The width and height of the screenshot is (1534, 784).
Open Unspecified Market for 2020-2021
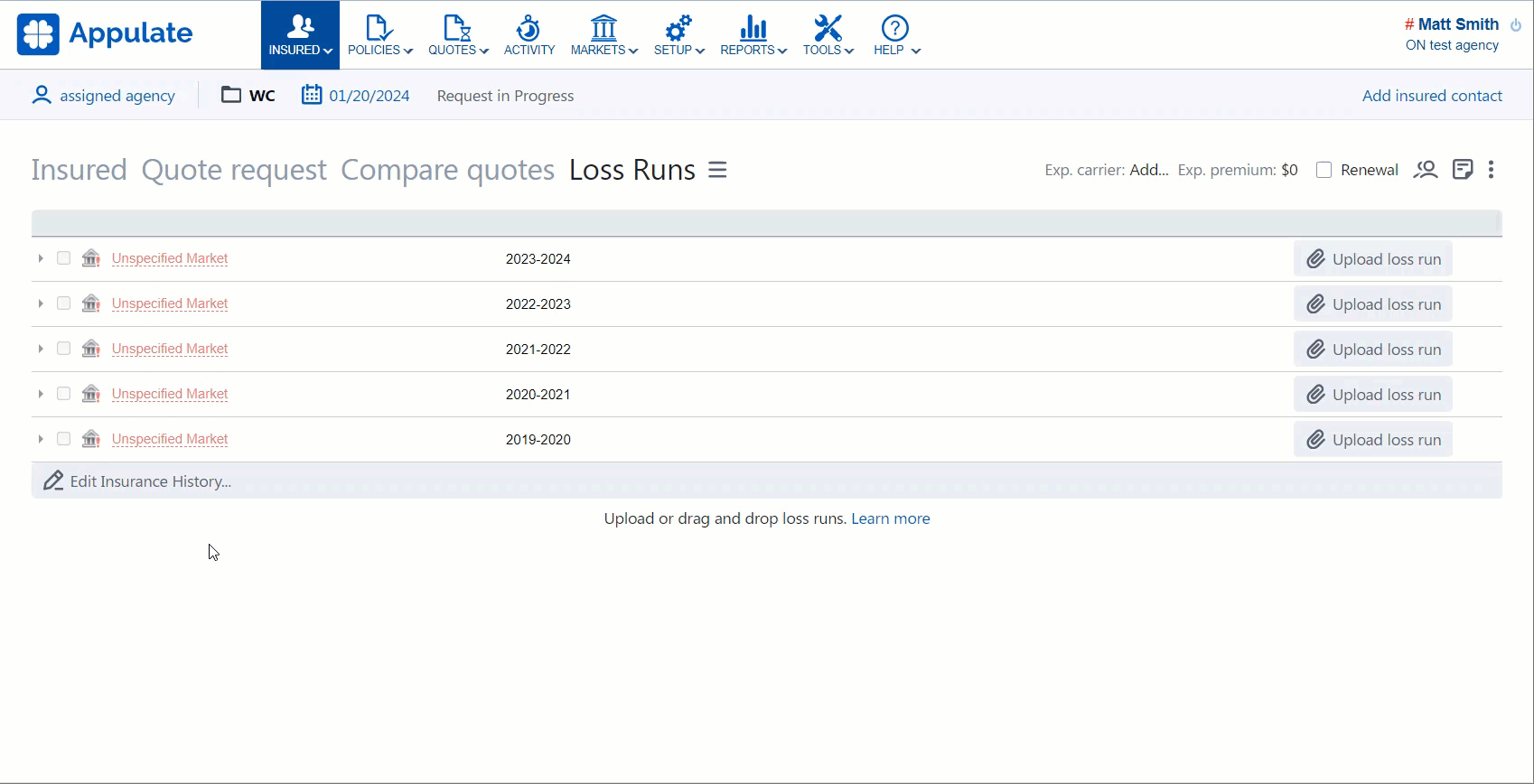(x=170, y=394)
